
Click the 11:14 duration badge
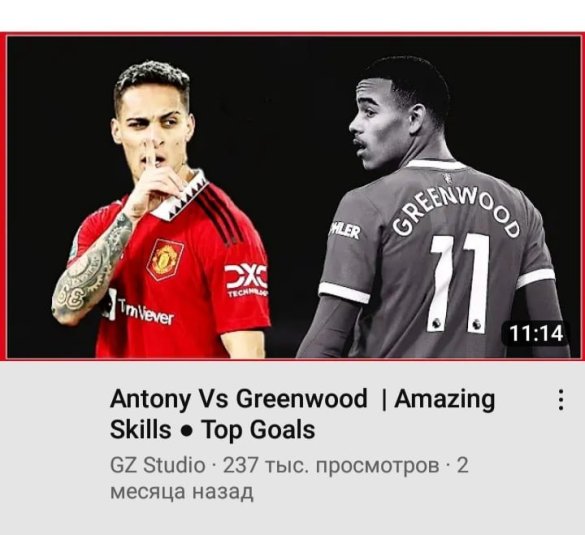[x=536, y=333]
